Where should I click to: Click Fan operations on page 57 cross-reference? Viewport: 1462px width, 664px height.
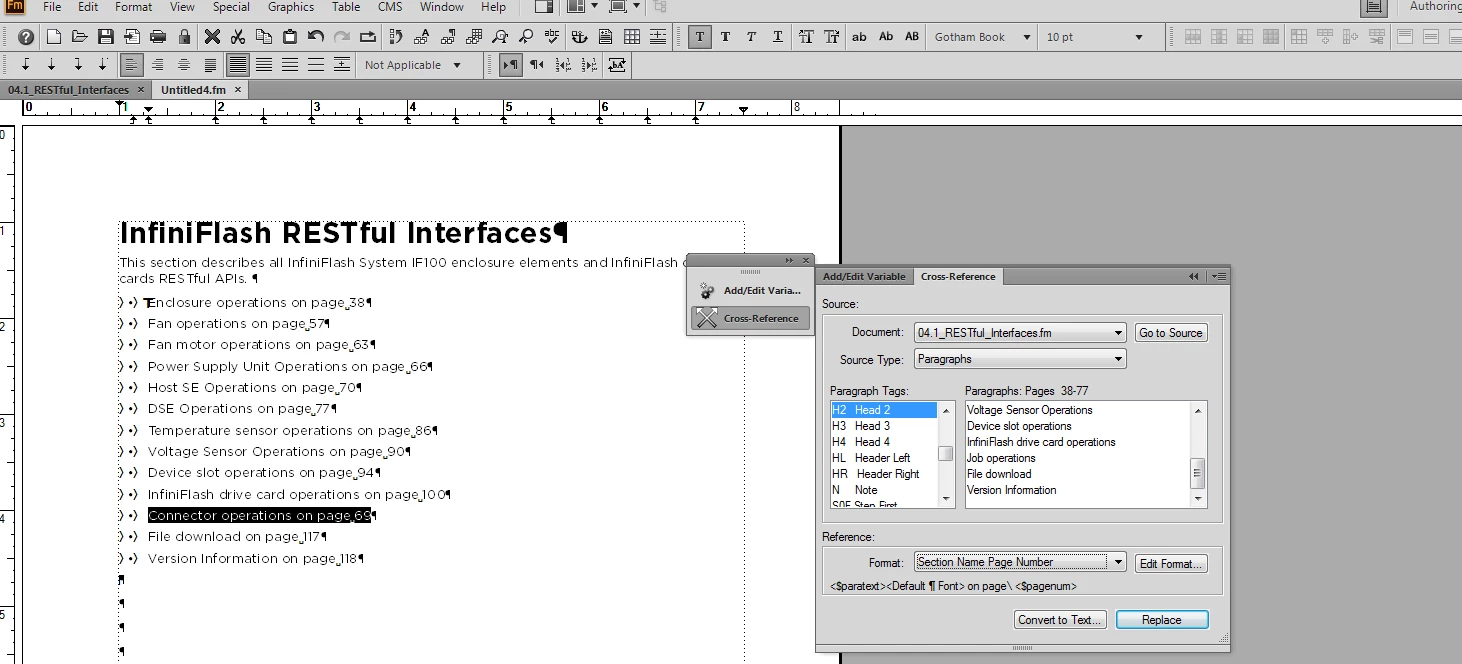236,323
